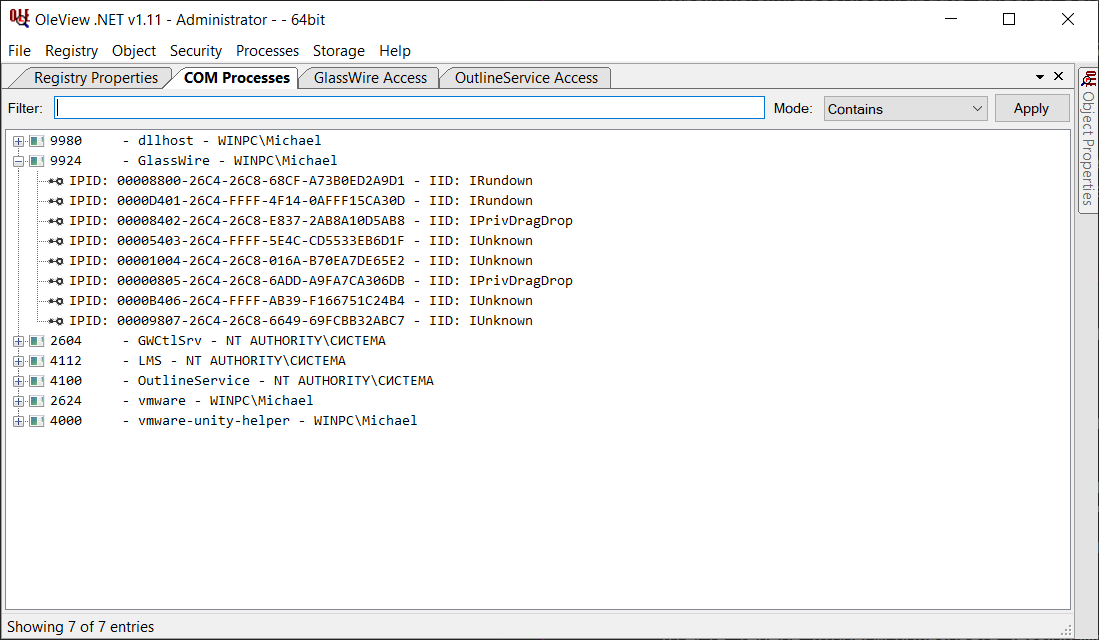Open the tab list dropdown arrow
The image size is (1099, 640).
[1039, 76]
